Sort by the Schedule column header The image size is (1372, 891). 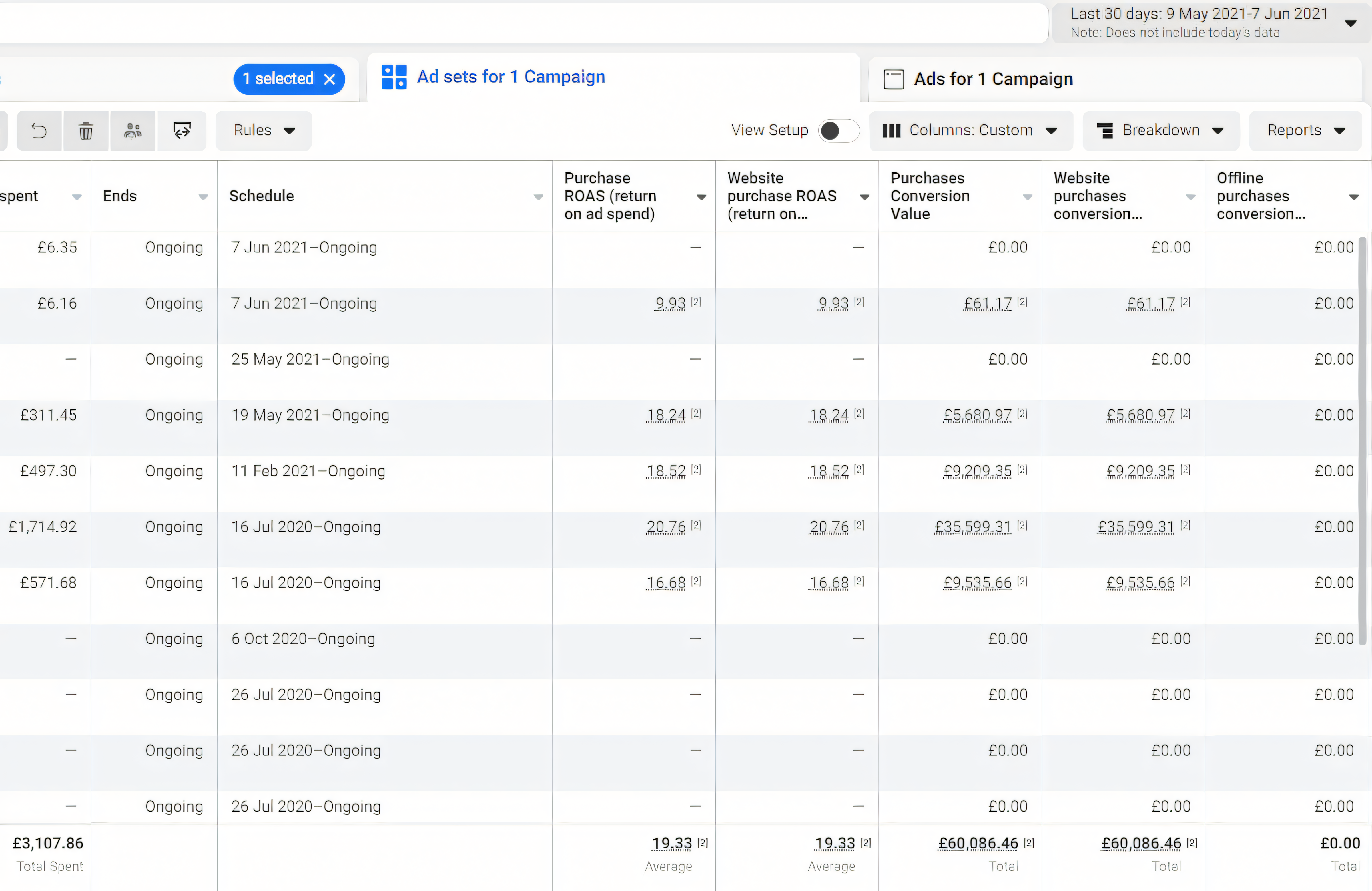pos(262,196)
